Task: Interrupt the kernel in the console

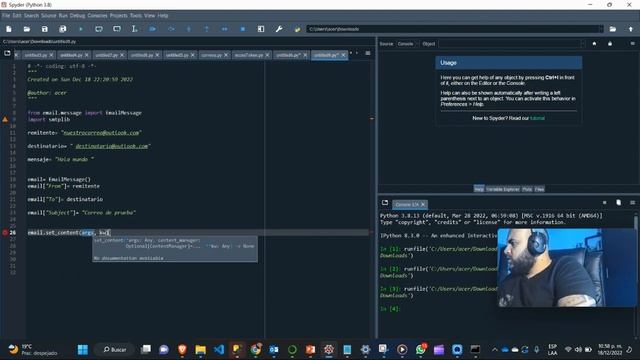Action: pyautogui.click(x=604, y=202)
